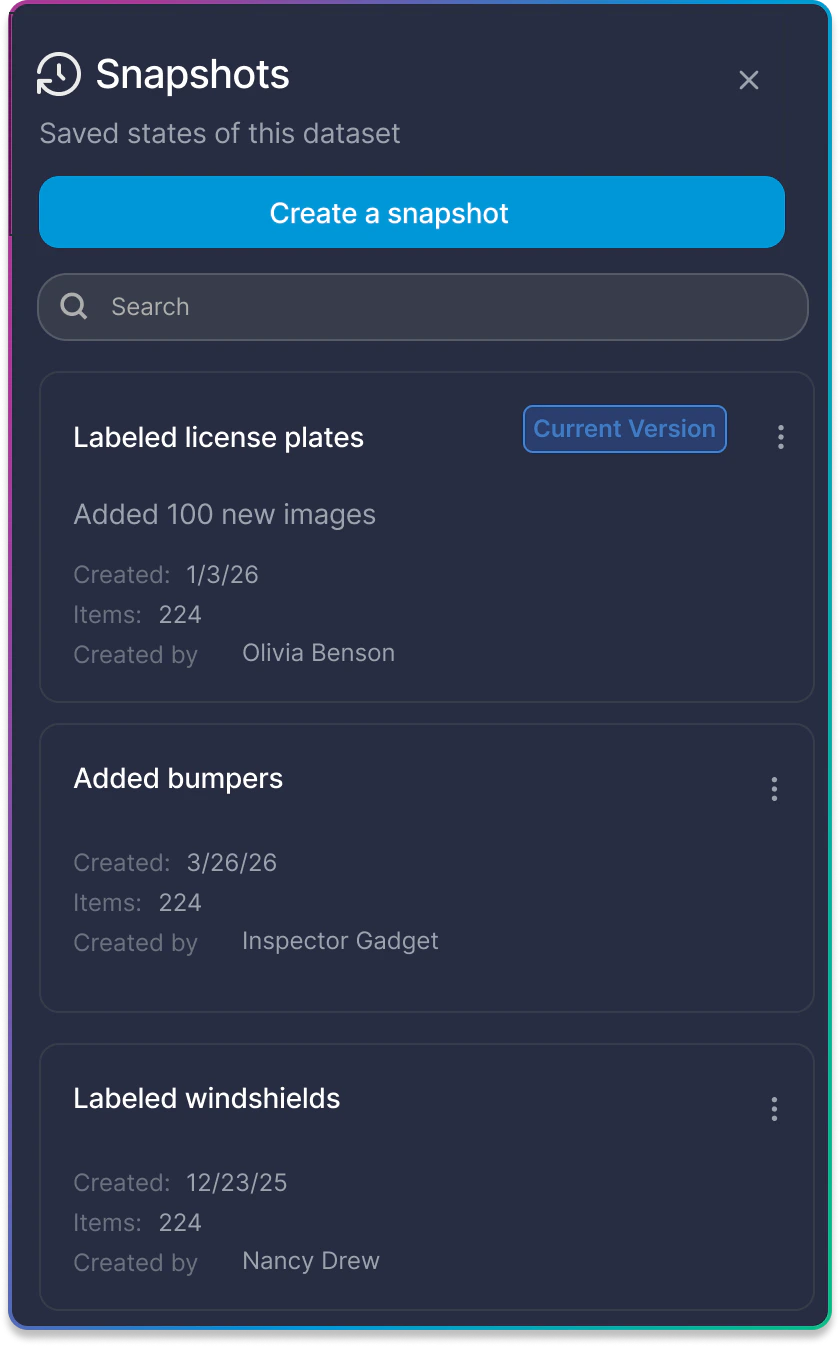The image size is (840, 1346).
Task: Open the kebab menu for Labeled windshields
Action: point(774,1109)
